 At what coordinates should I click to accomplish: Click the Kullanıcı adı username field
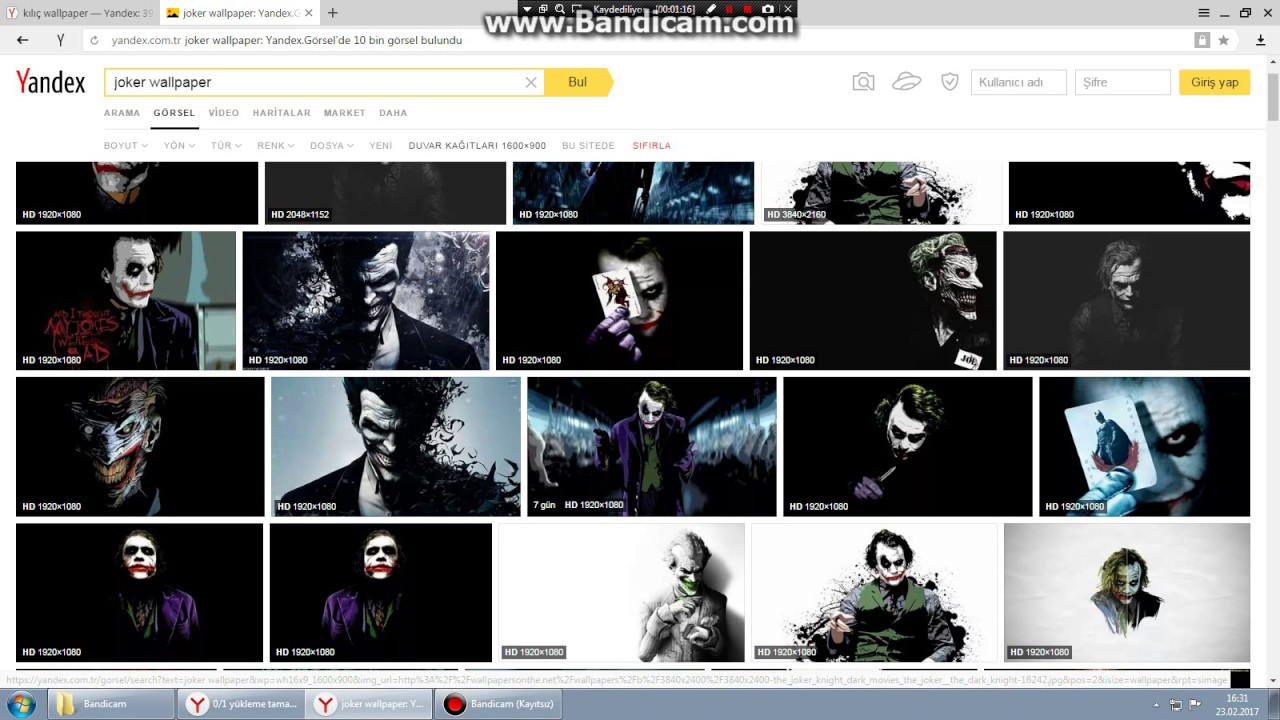(1018, 82)
